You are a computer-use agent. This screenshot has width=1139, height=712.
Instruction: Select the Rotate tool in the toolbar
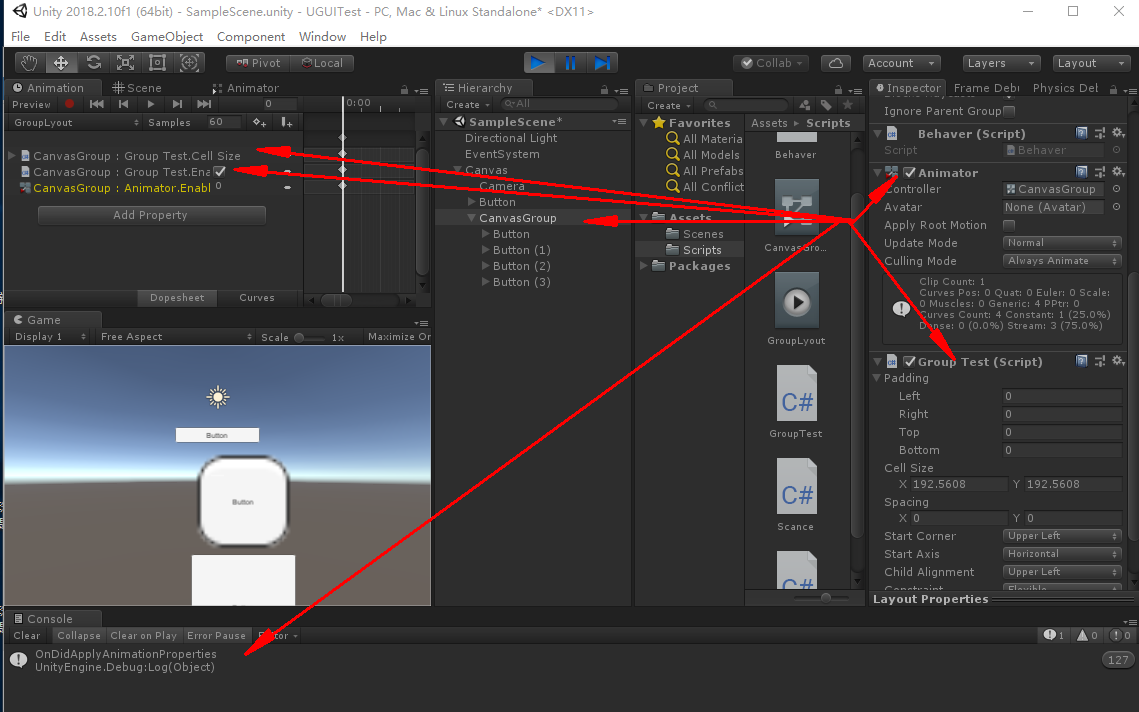pos(94,62)
